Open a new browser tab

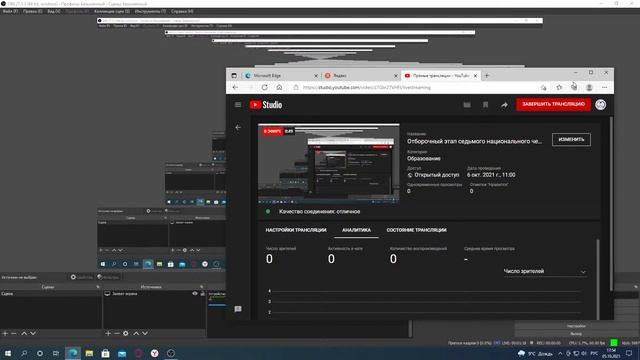pos(487,76)
